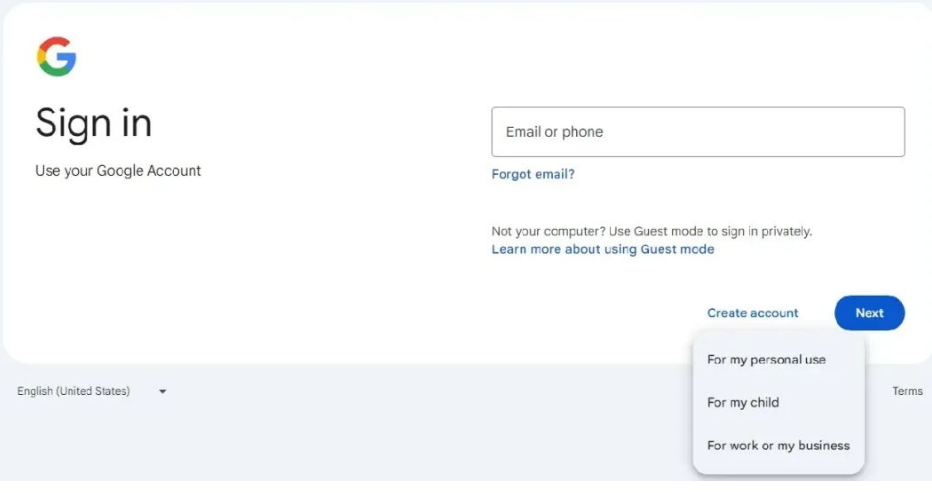Click the Use your Google Account subtitle
Viewport: 932px width, 493px height.
click(118, 171)
